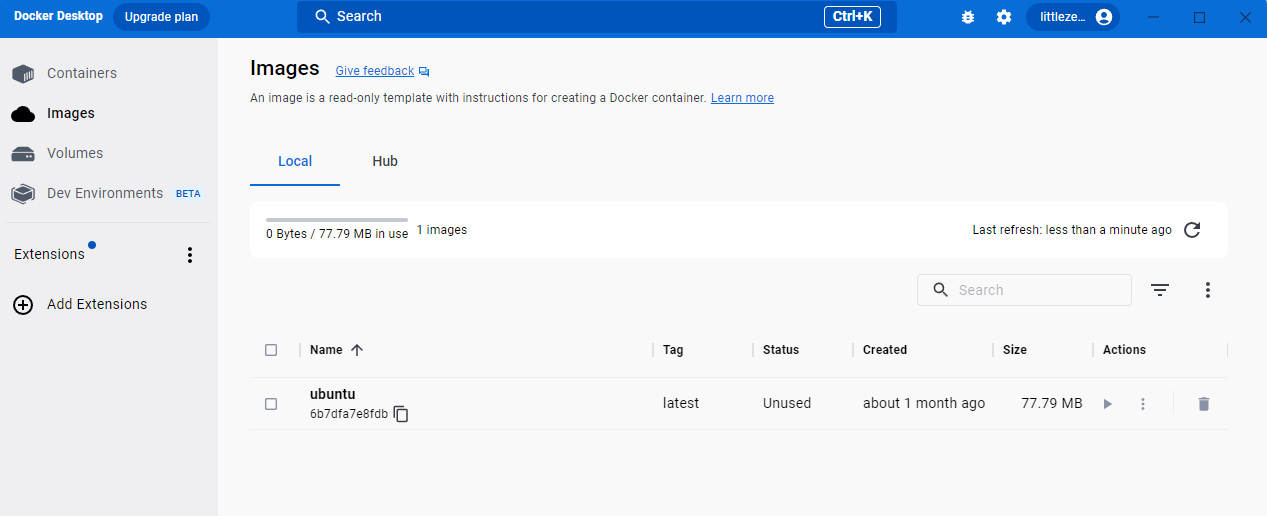This screenshot has height=516, width=1267.
Task: Click the magnifier icon in top search
Action: (x=322, y=16)
